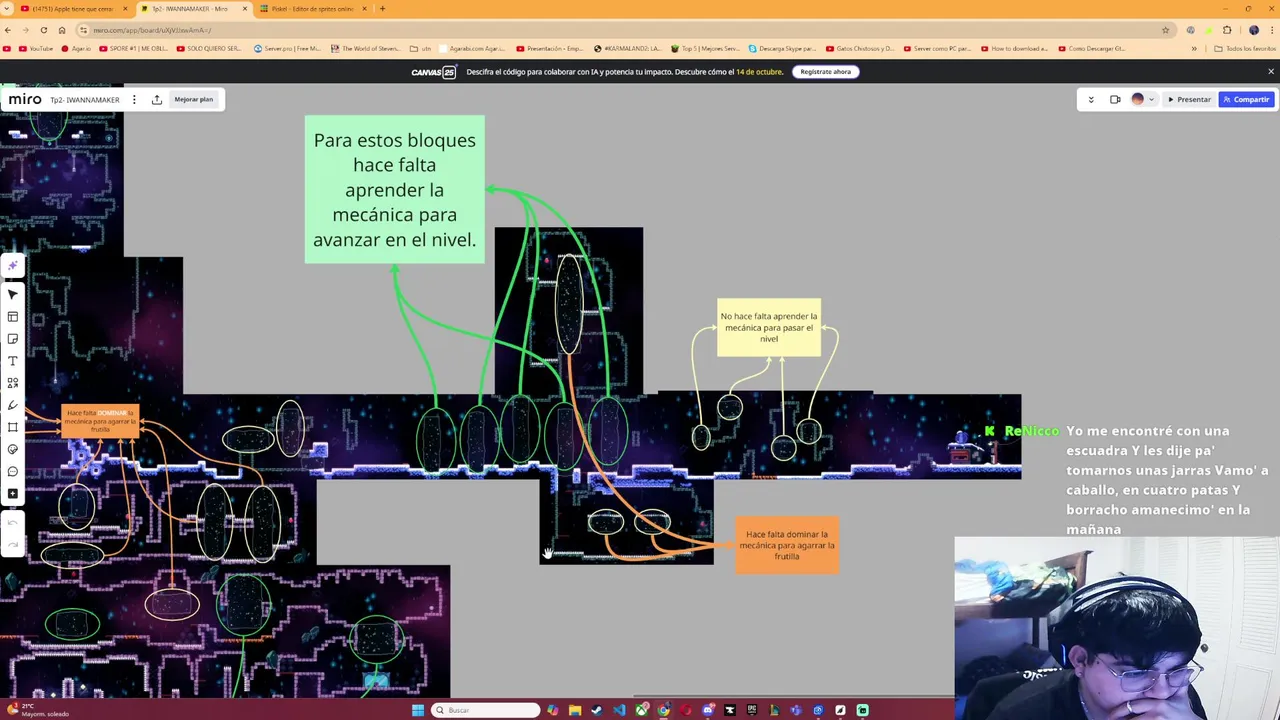
Task: Start video call camera icon
Action: 1115,99
